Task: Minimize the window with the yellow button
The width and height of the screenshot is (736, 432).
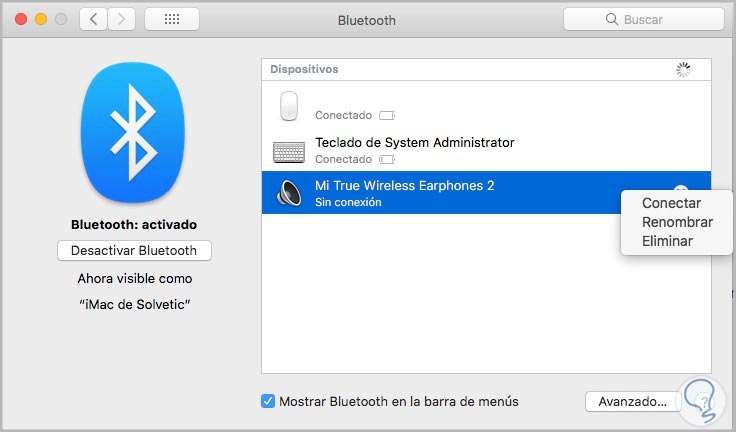Action: (x=41, y=19)
